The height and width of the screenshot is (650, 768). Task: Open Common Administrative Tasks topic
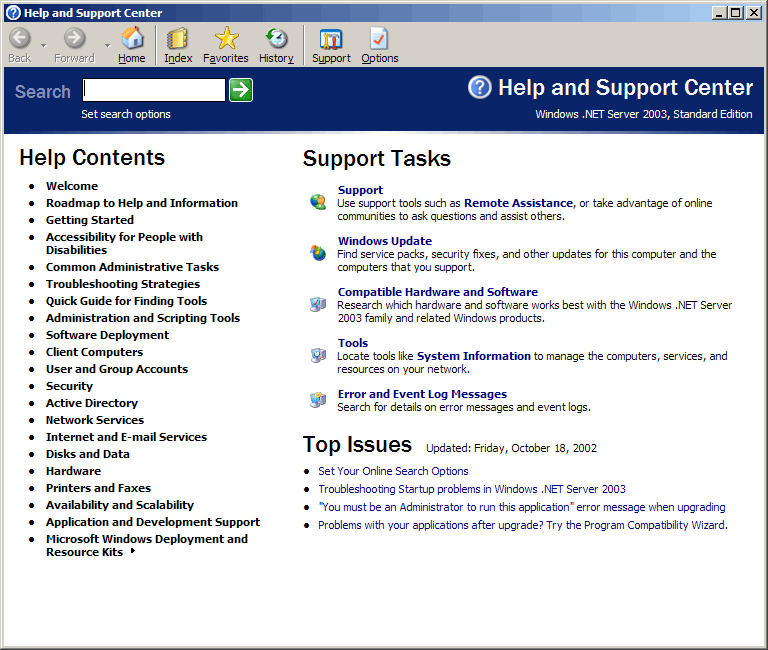coord(132,267)
